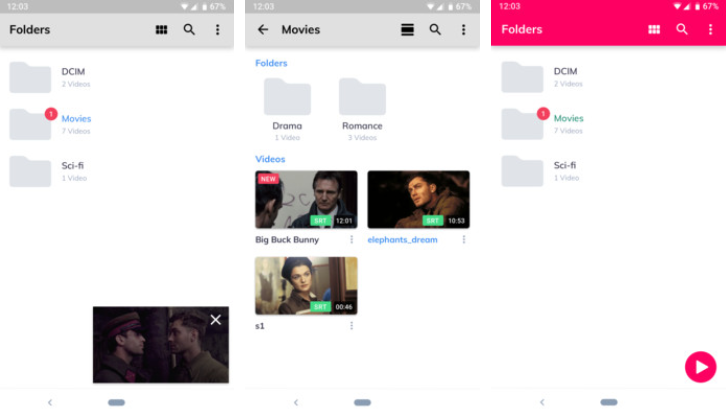Open search in the pink Folders screen
This screenshot has height=414, width=727.
[682, 30]
